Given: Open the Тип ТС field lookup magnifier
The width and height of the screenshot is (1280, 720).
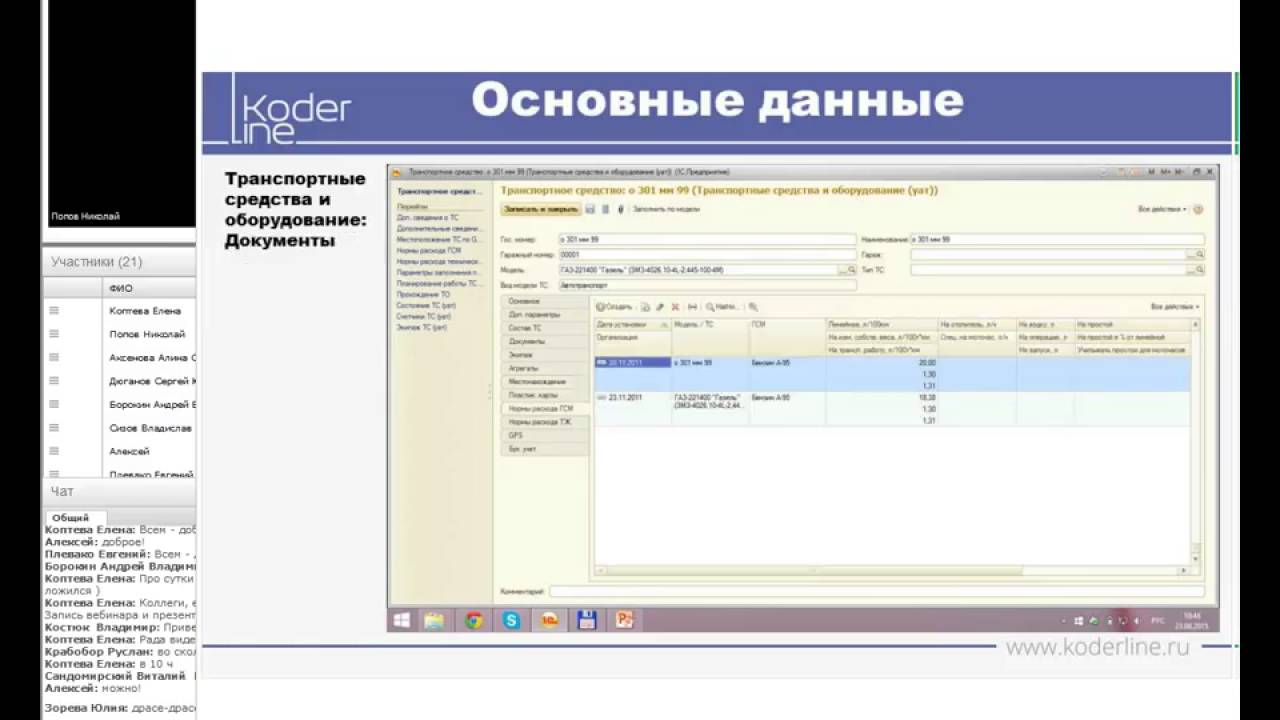Looking at the screenshot, I should (1200, 270).
